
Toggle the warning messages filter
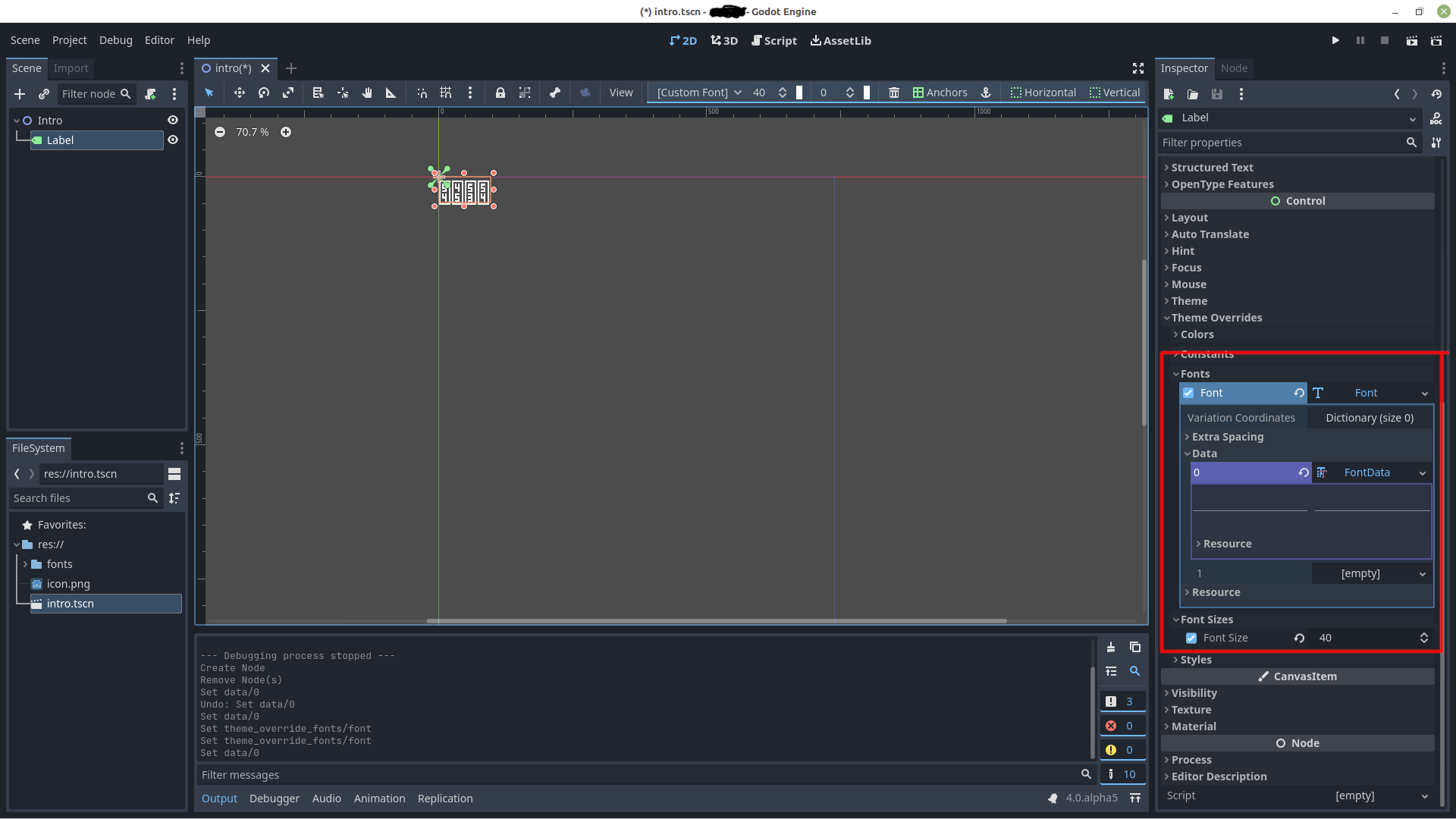pyautogui.click(x=1122, y=750)
